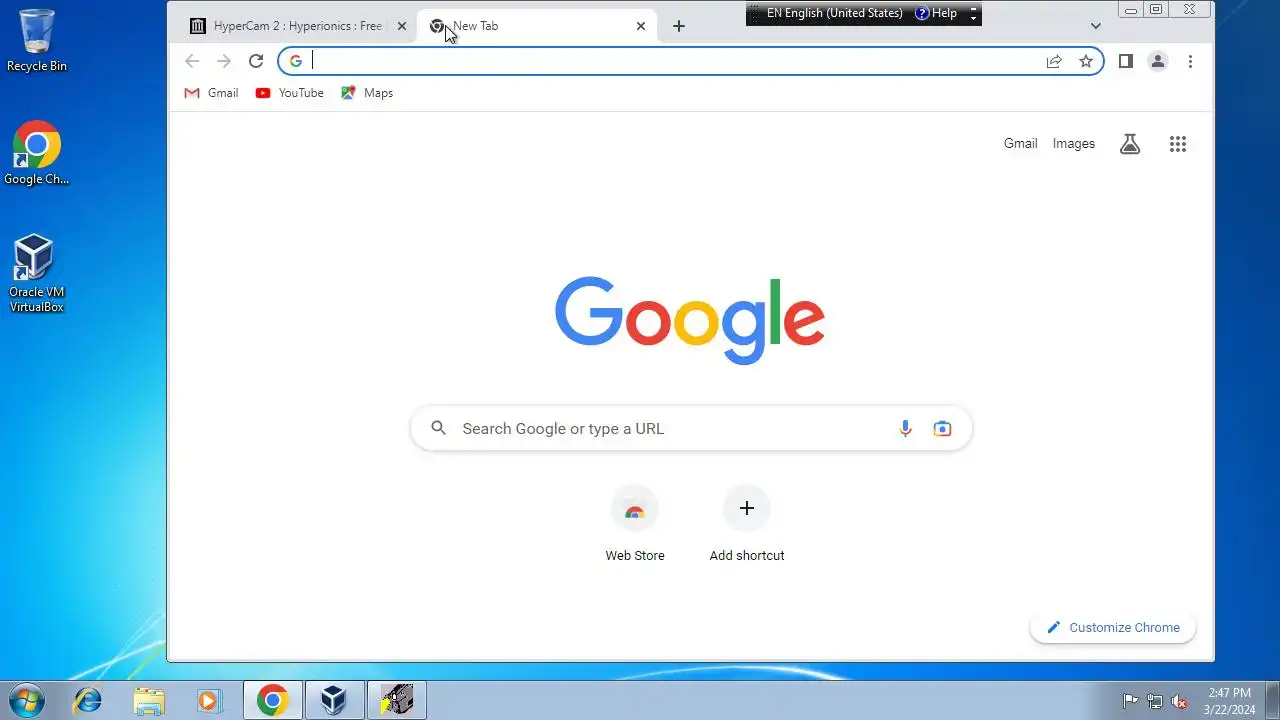1280x720 pixels.
Task: Close the HyperCam 2 tab
Action: 402,26
